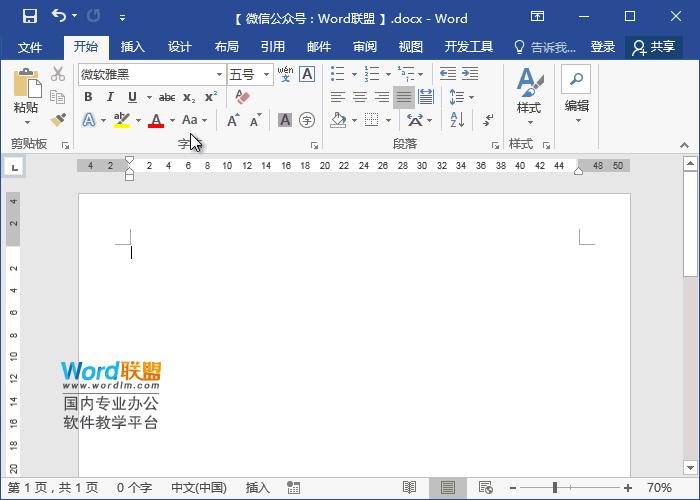Click the zoom in plus button
The height and width of the screenshot is (500, 700).
628,488
